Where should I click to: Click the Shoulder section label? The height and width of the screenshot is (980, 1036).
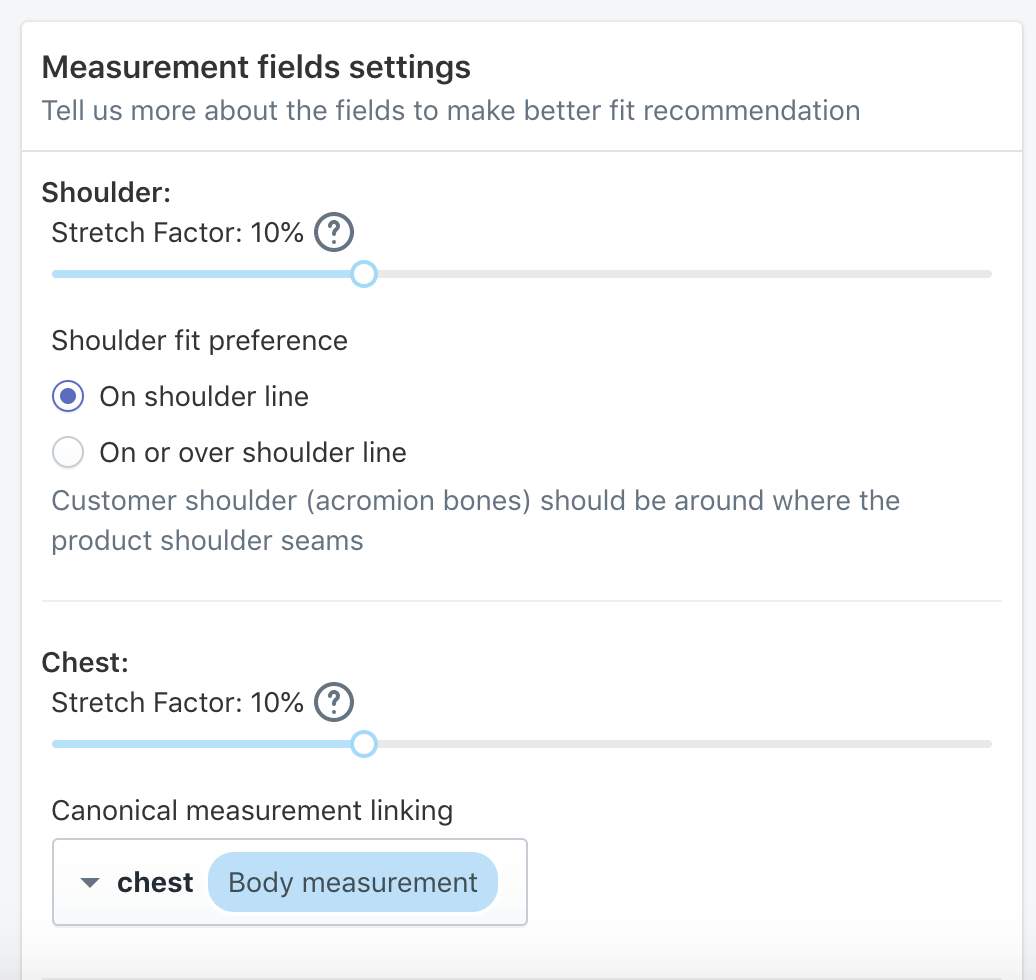pos(104,192)
